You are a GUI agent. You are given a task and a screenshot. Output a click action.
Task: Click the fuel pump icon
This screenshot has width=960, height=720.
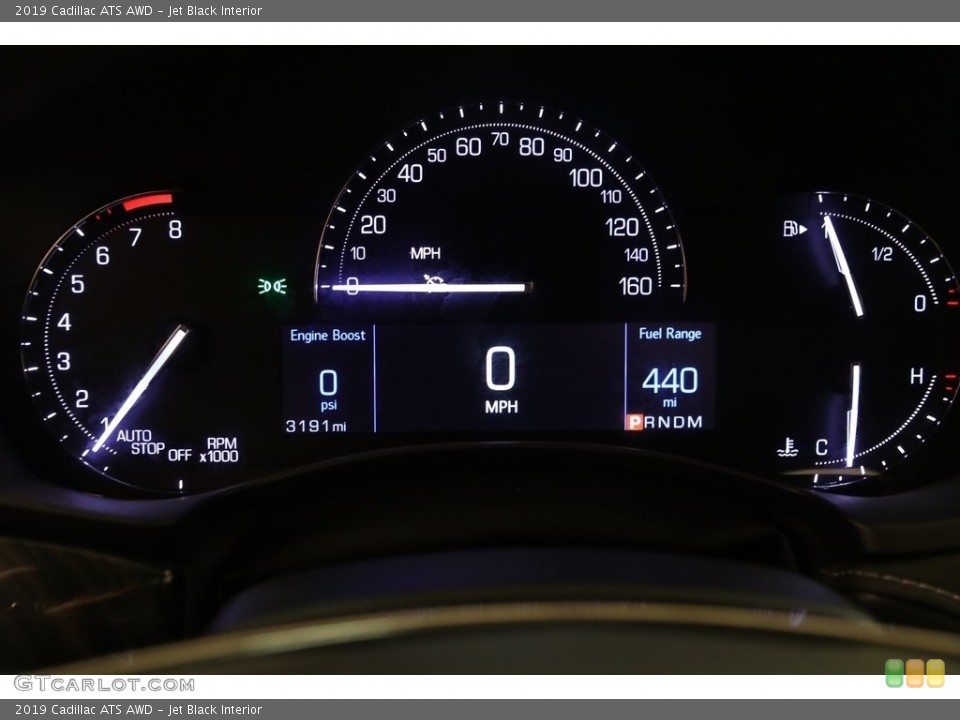(795, 229)
